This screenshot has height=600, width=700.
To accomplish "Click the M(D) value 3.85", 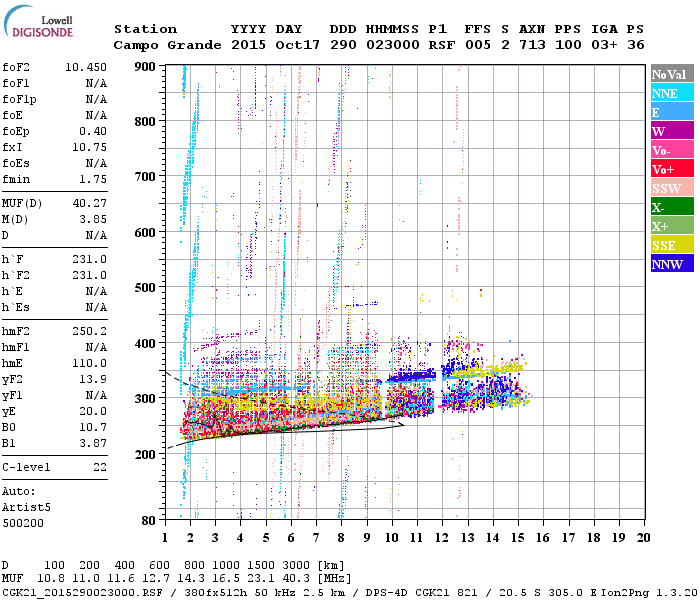I will click(x=93, y=219).
